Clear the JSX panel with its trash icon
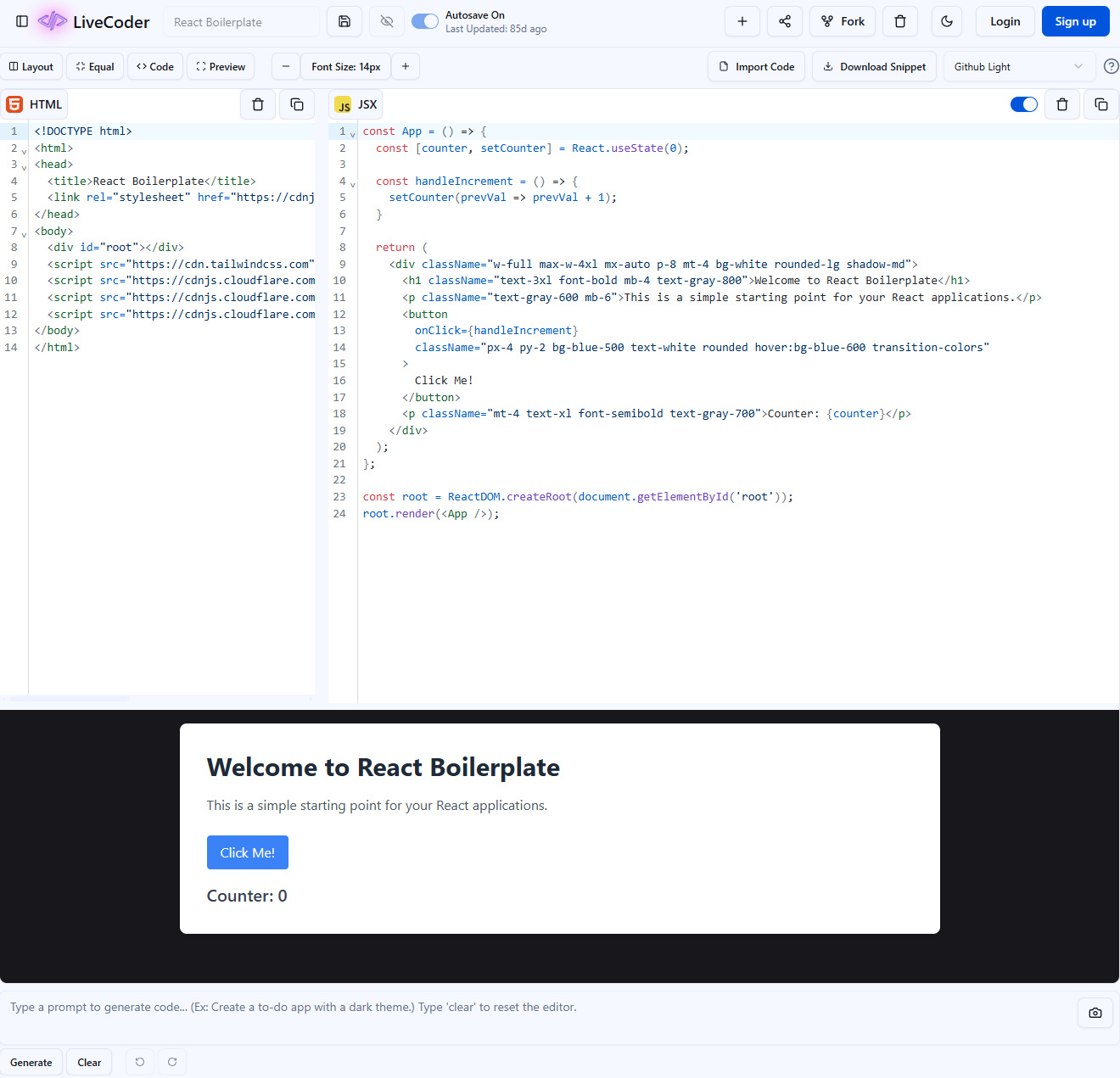This screenshot has height=1078, width=1120. coord(1062,104)
